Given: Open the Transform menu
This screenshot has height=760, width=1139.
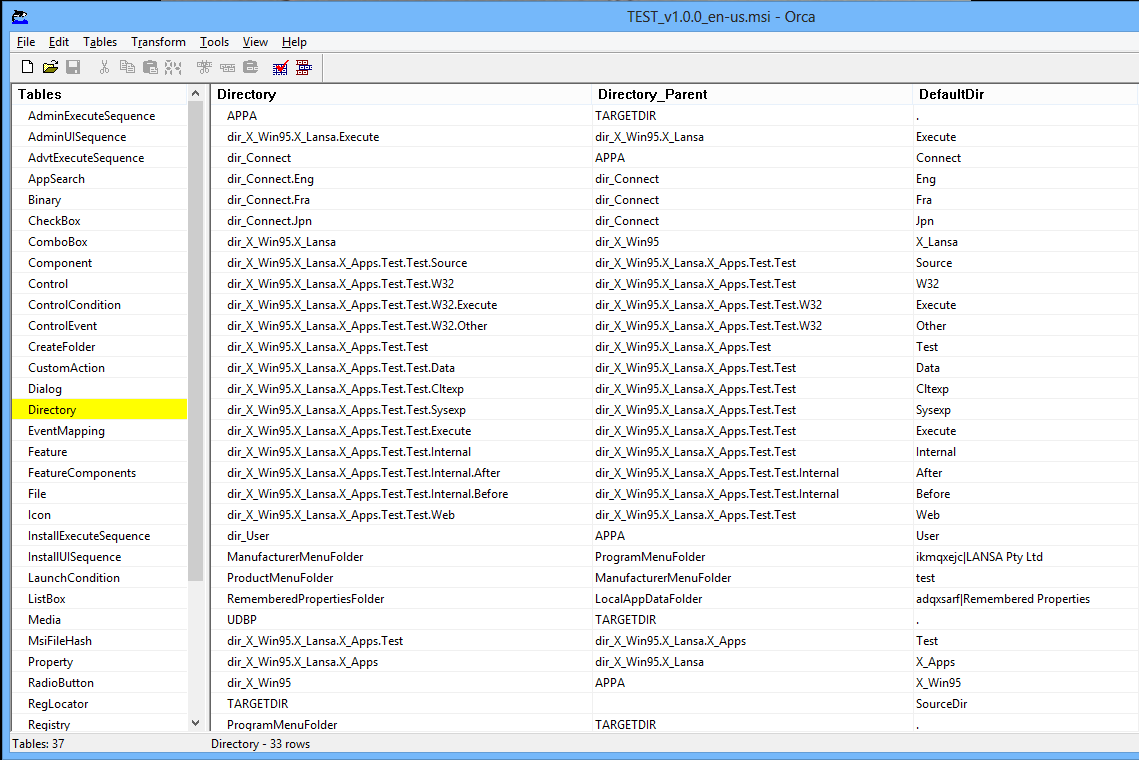Looking at the screenshot, I should pos(158,42).
